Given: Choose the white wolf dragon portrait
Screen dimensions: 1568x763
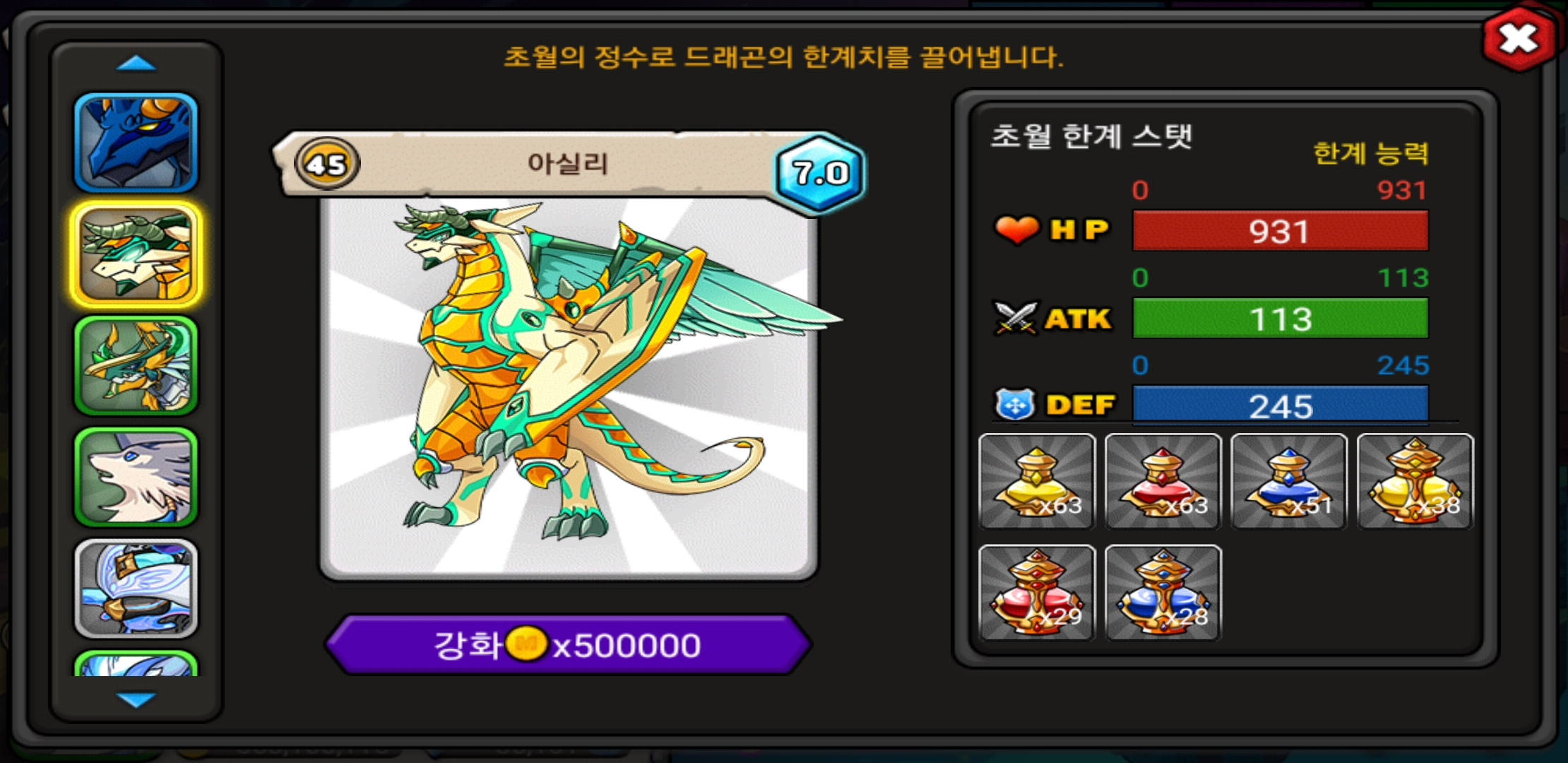Looking at the screenshot, I should [136, 477].
